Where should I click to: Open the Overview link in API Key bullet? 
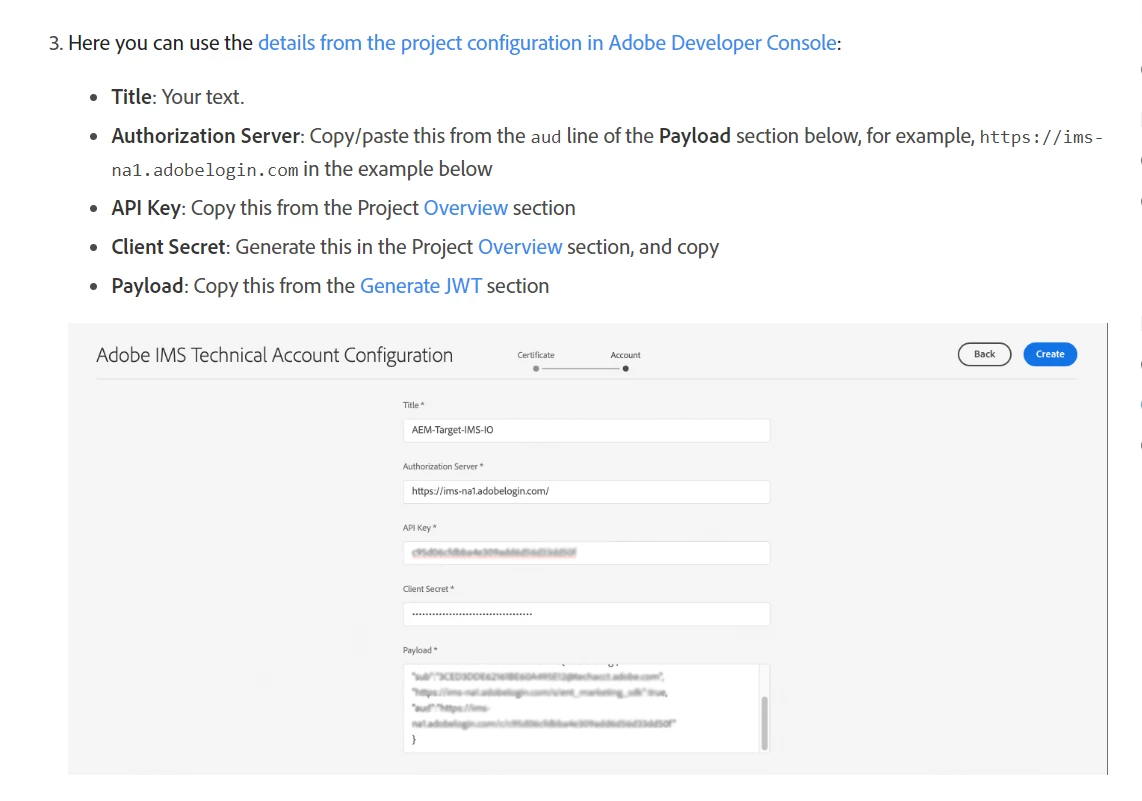coord(465,208)
